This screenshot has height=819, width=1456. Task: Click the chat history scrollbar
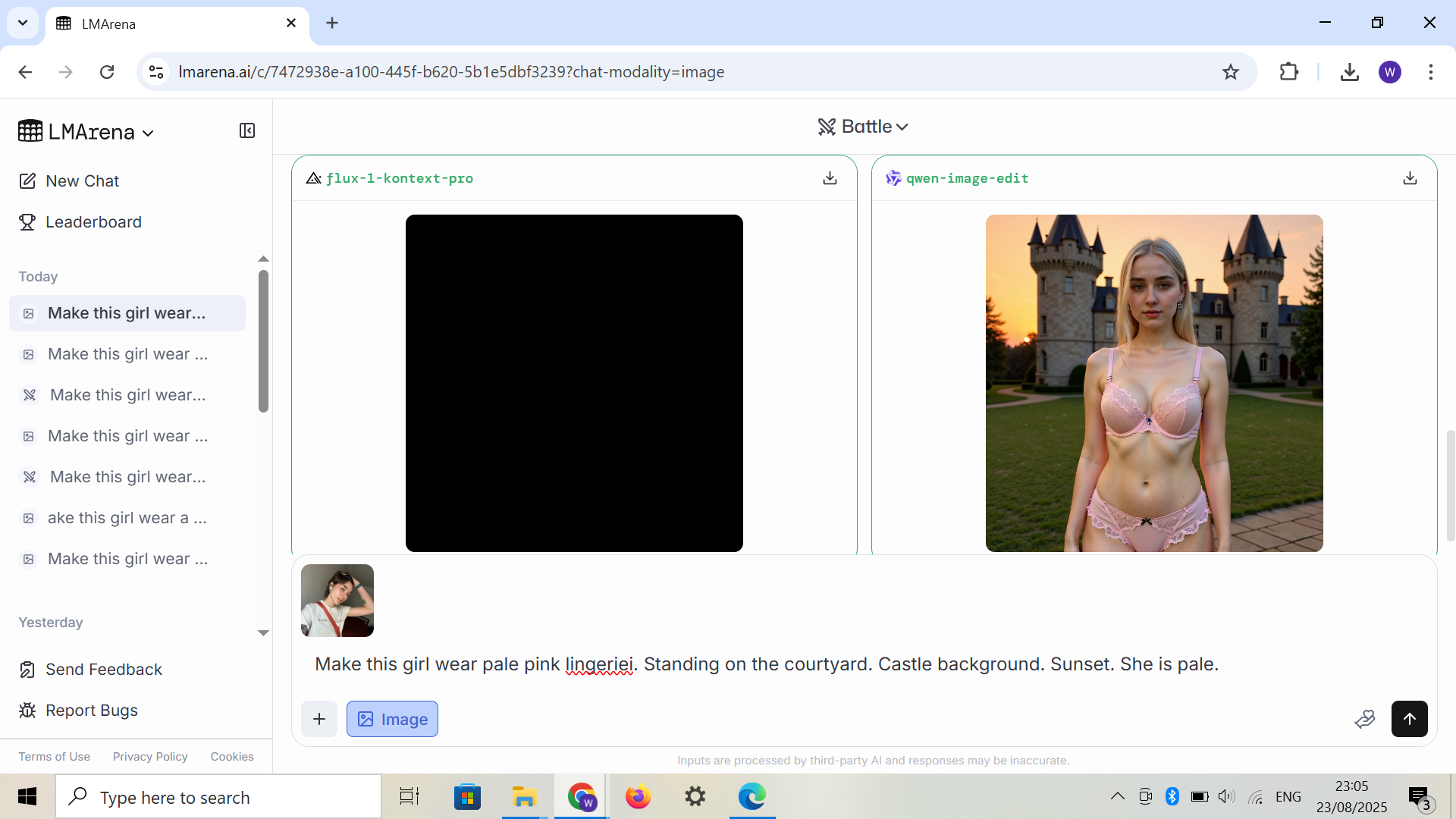click(x=263, y=341)
